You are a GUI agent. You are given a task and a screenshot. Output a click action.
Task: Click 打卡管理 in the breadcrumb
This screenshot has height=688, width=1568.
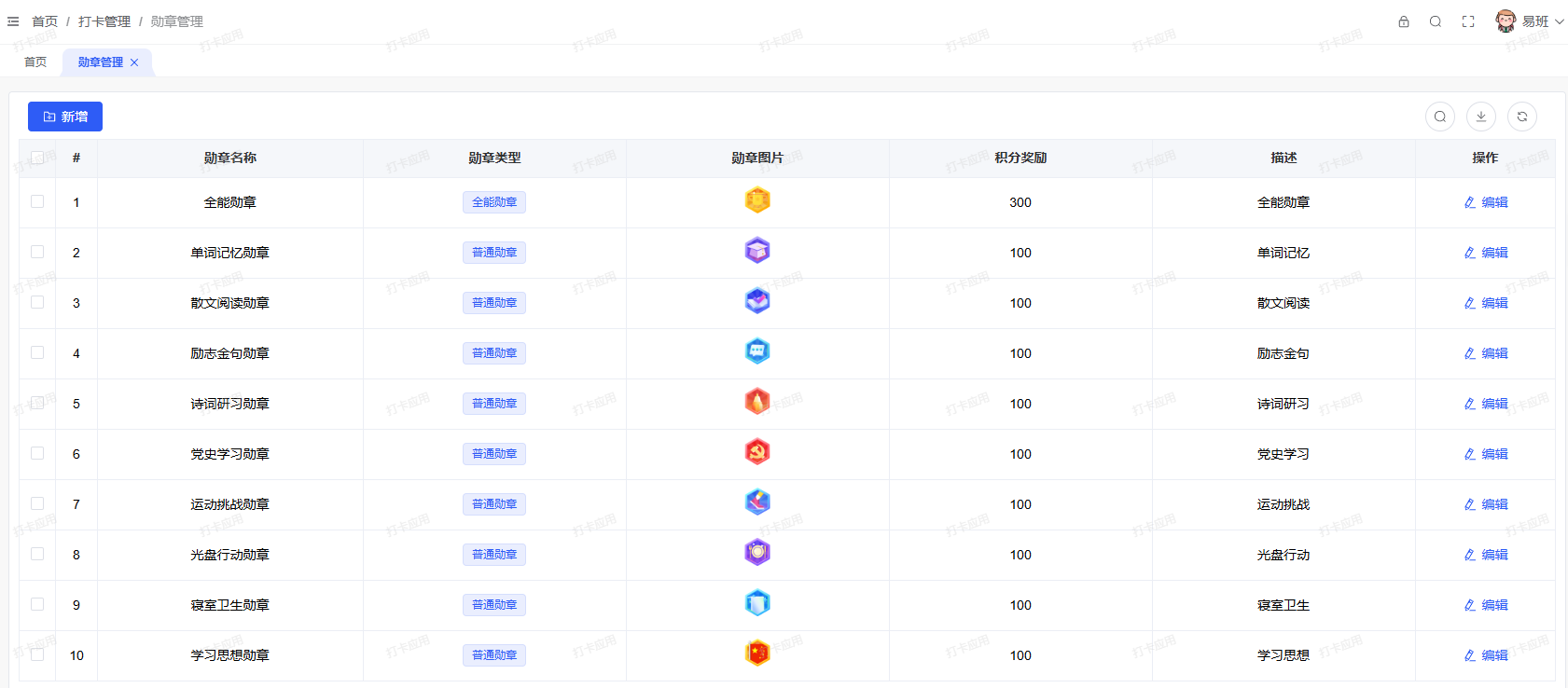click(x=104, y=21)
